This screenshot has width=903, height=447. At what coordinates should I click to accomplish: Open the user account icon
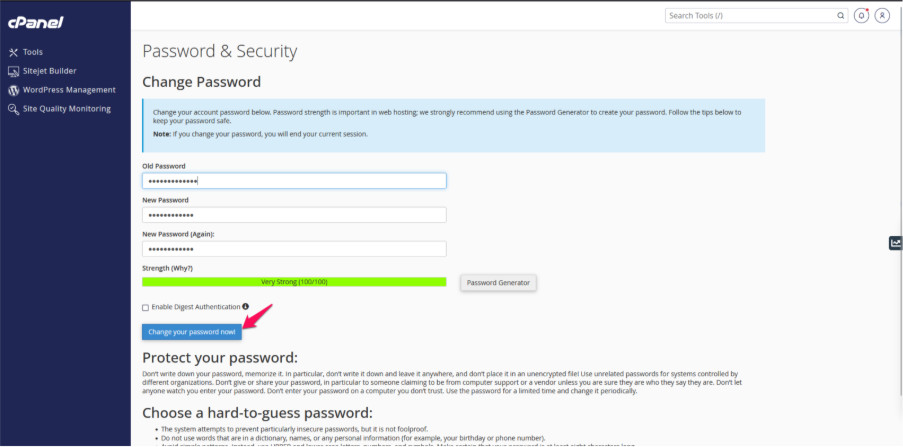882,16
